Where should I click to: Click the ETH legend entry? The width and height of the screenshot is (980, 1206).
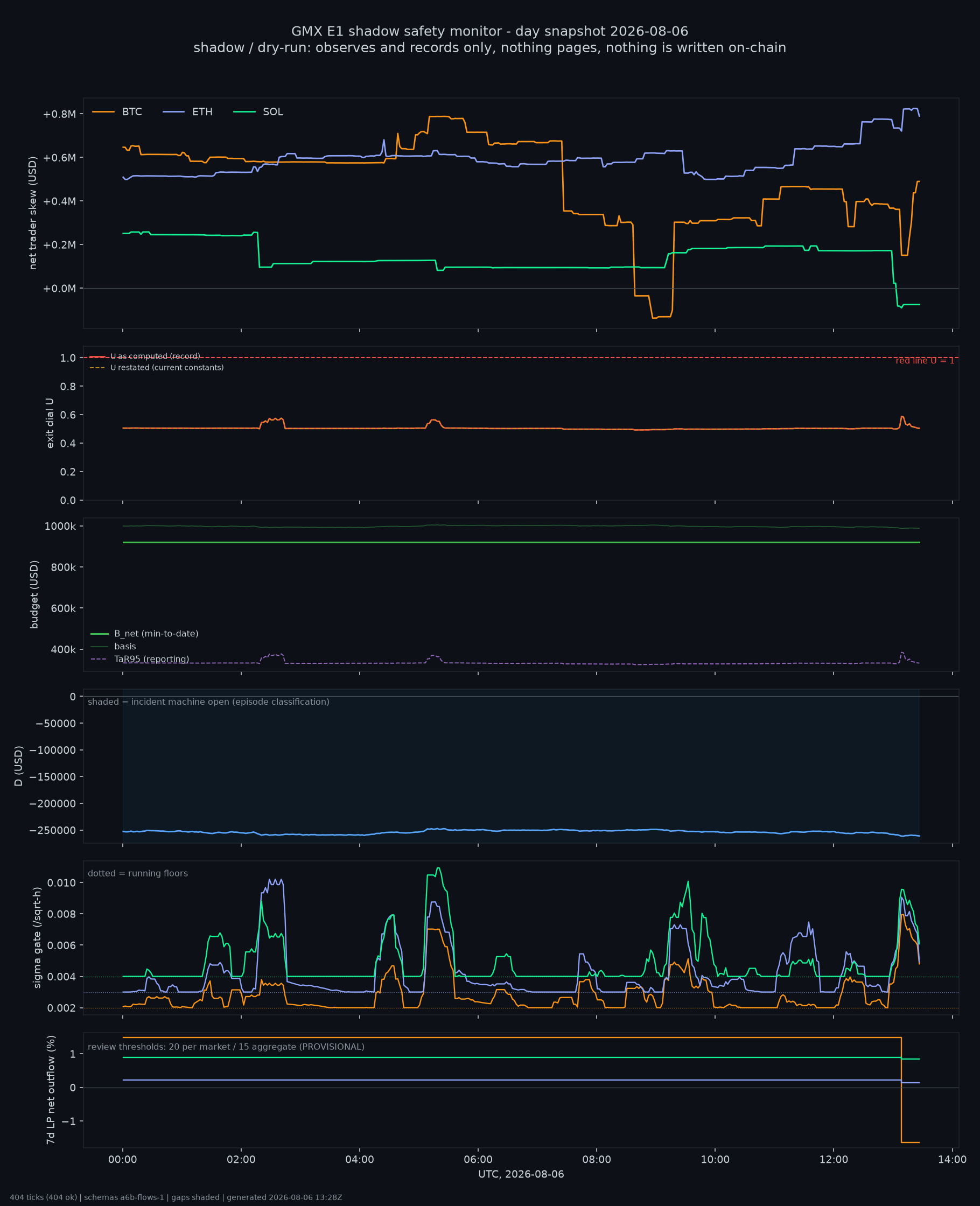tap(187, 112)
